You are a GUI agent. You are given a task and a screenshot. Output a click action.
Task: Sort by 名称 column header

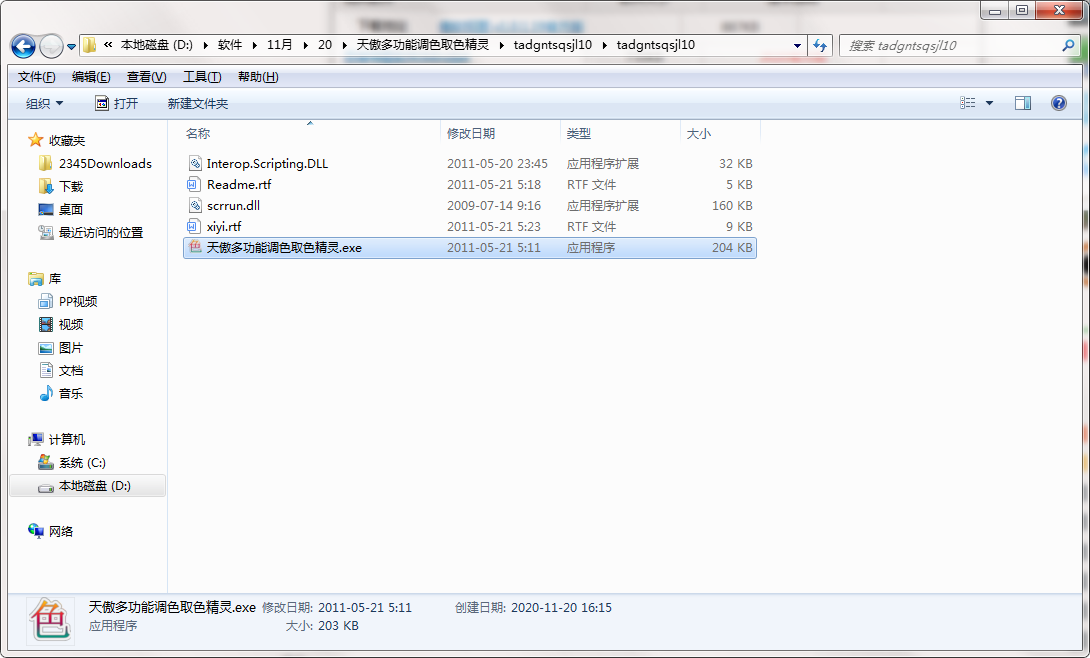click(x=311, y=133)
